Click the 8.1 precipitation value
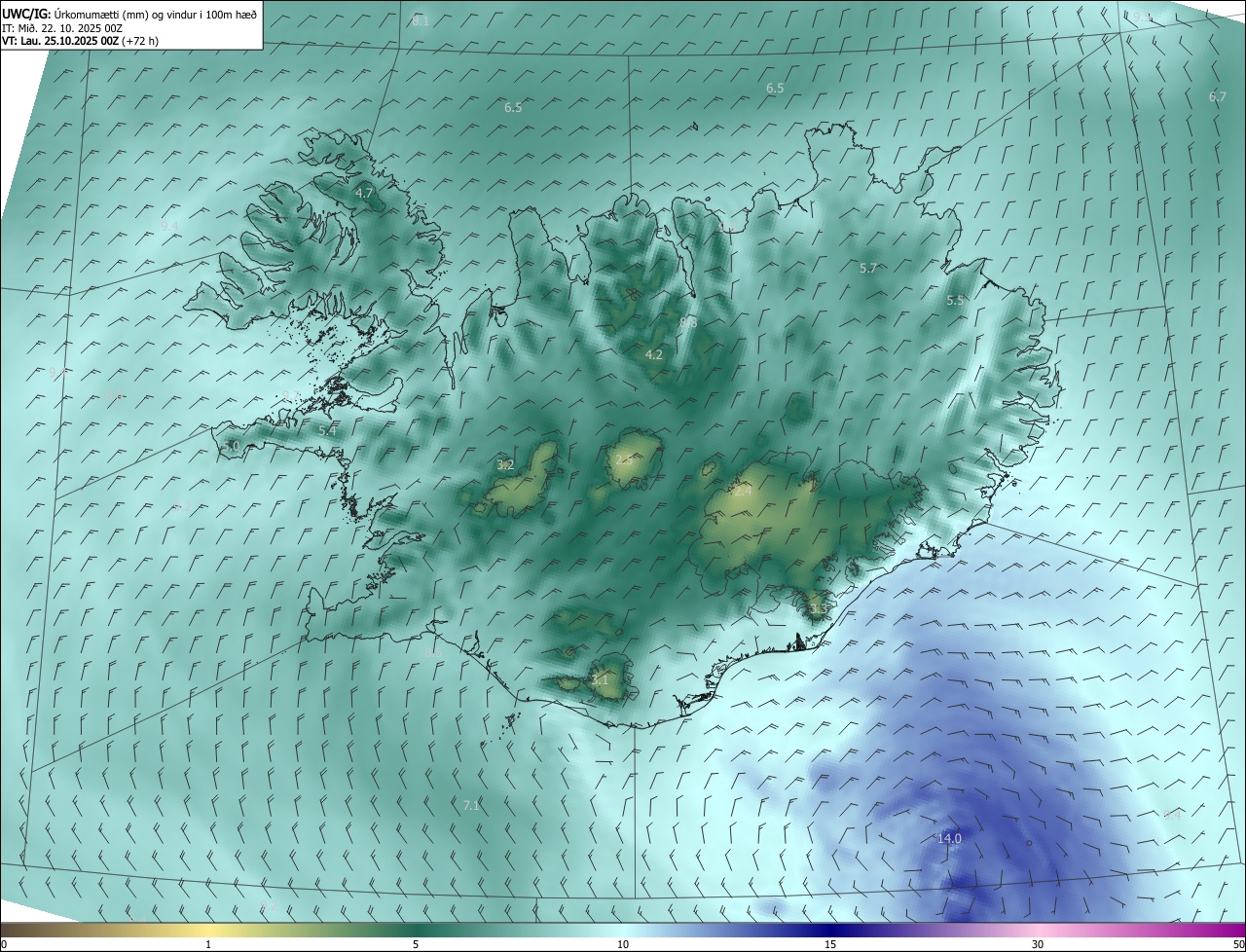 click(421, 21)
